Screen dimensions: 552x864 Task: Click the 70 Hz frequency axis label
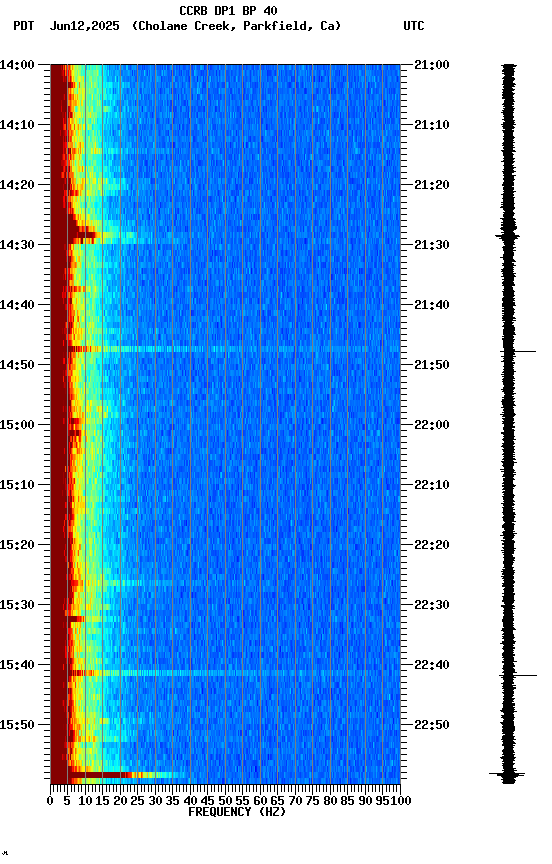click(x=295, y=801)
